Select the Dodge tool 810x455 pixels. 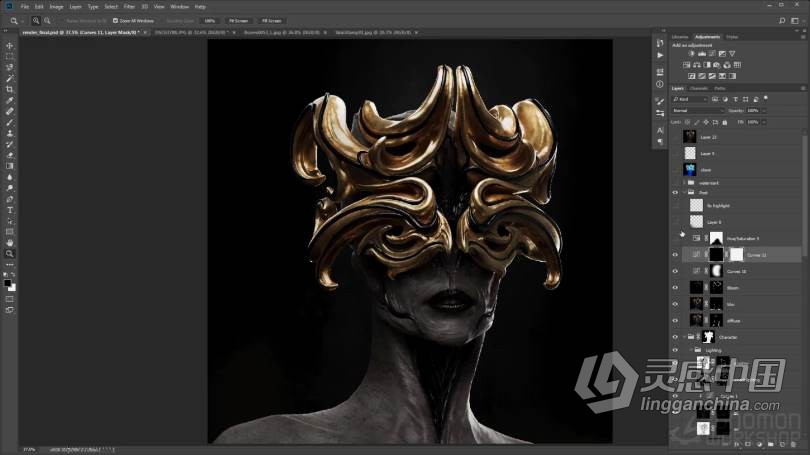(9, 188)
